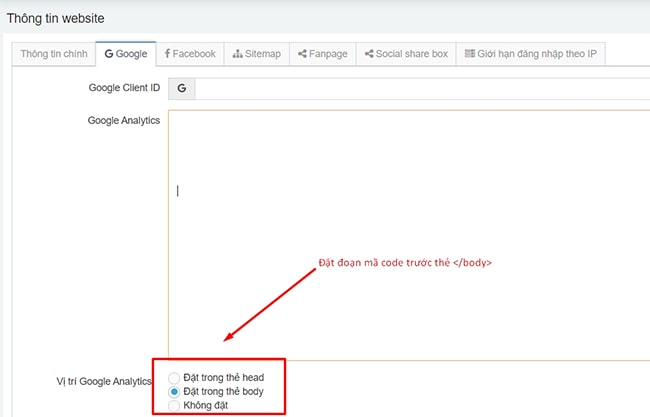Viewport: 650px width, 417px height.
Task: Click inside the Google Analytics code textarea
Action: pos(400,240)
